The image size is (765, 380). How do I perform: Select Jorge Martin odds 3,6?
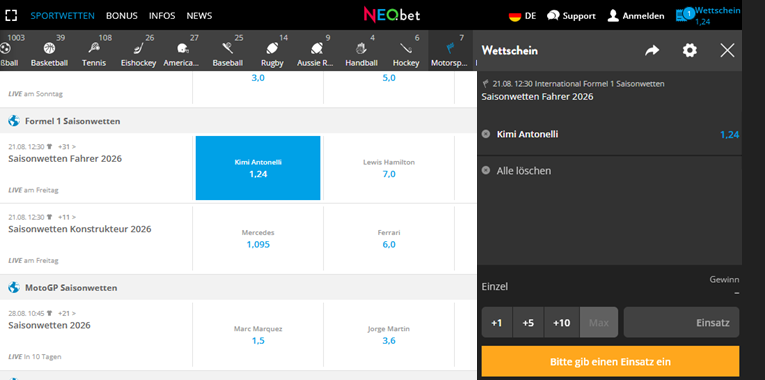point(389,335)
